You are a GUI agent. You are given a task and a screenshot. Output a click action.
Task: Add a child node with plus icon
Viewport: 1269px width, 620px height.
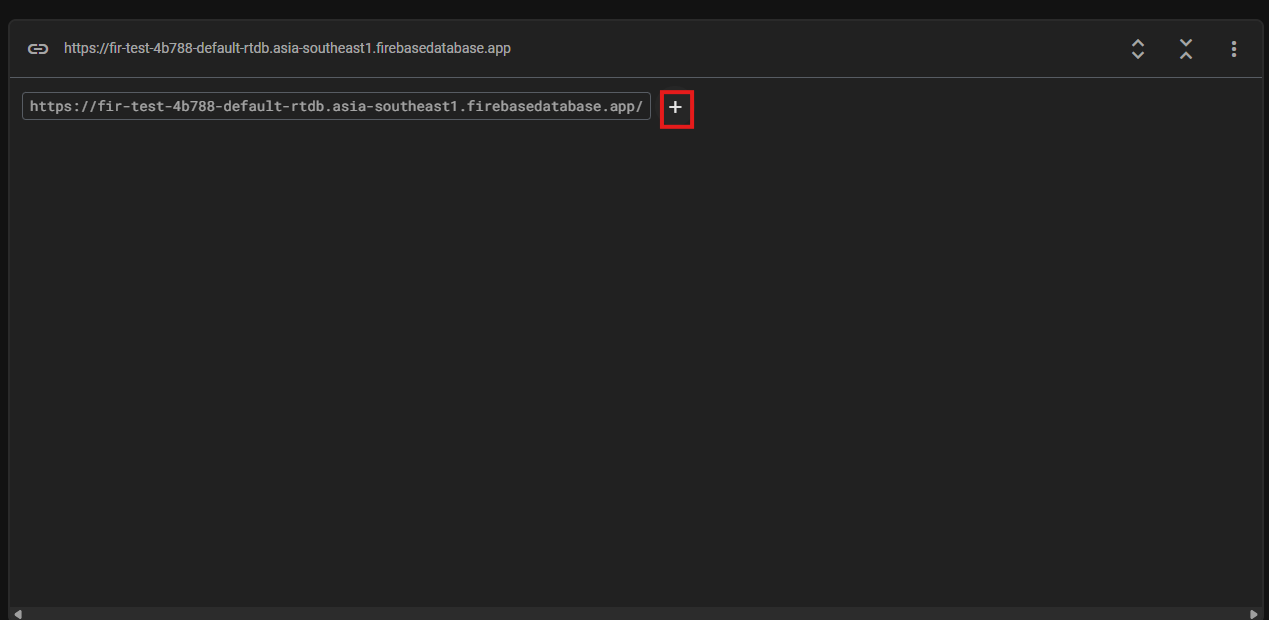(x=676, y=107)
